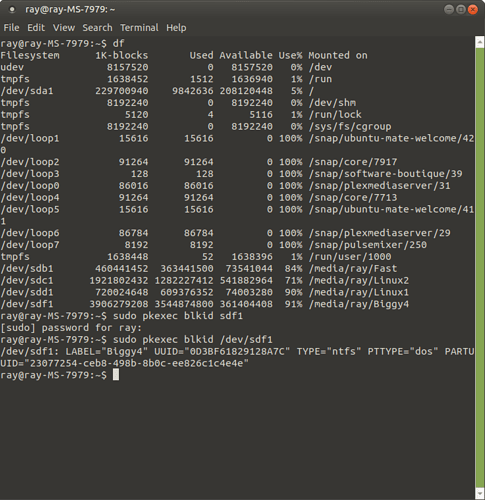Click the 'sudo pkexec blkid /dev/sdf1' command
The height and width of the screenshot is (500, 485).
pyautogui.click(x=193, y=340)
